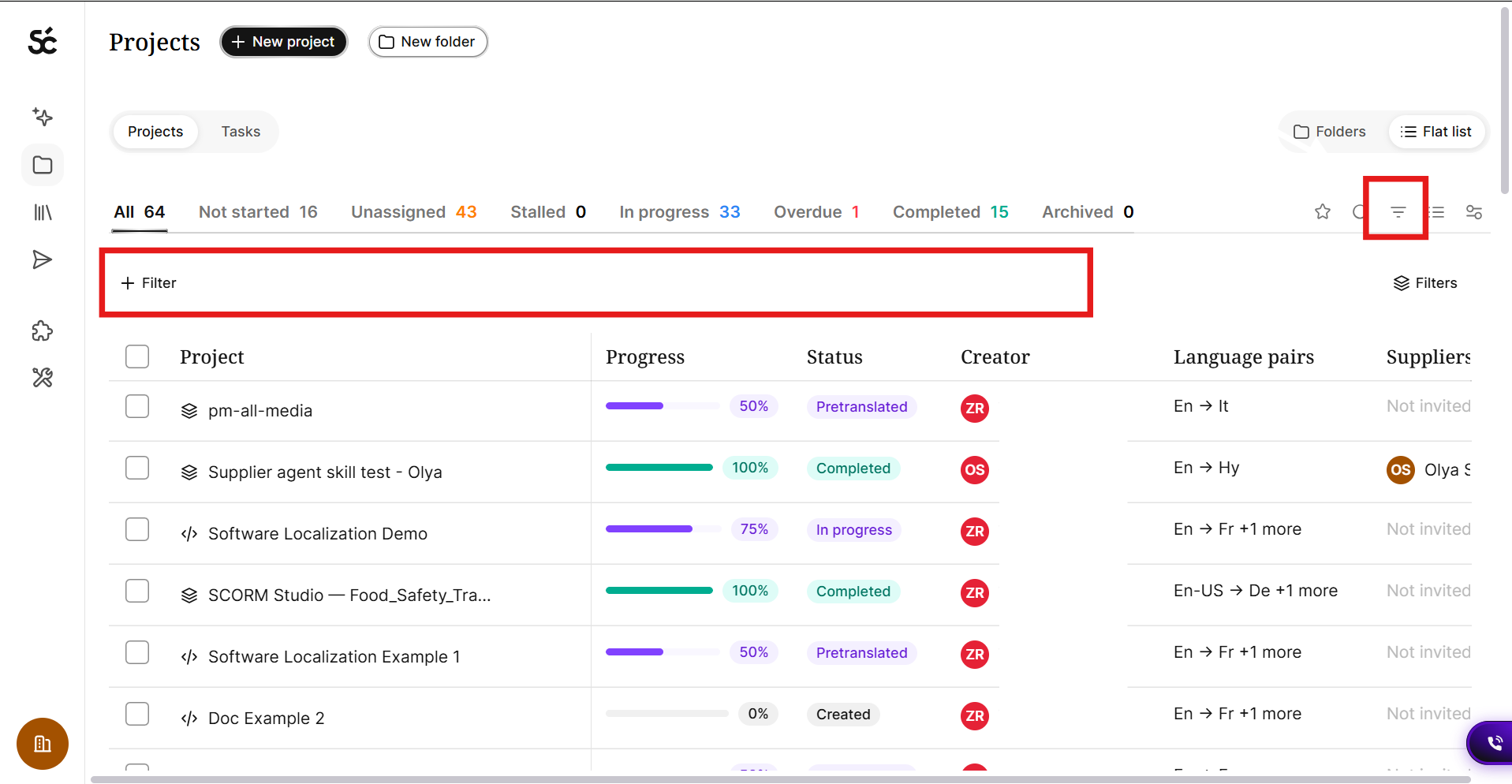Select the Not started 16 tab
The image size is (1512, 784).
(x=258, y=212)
